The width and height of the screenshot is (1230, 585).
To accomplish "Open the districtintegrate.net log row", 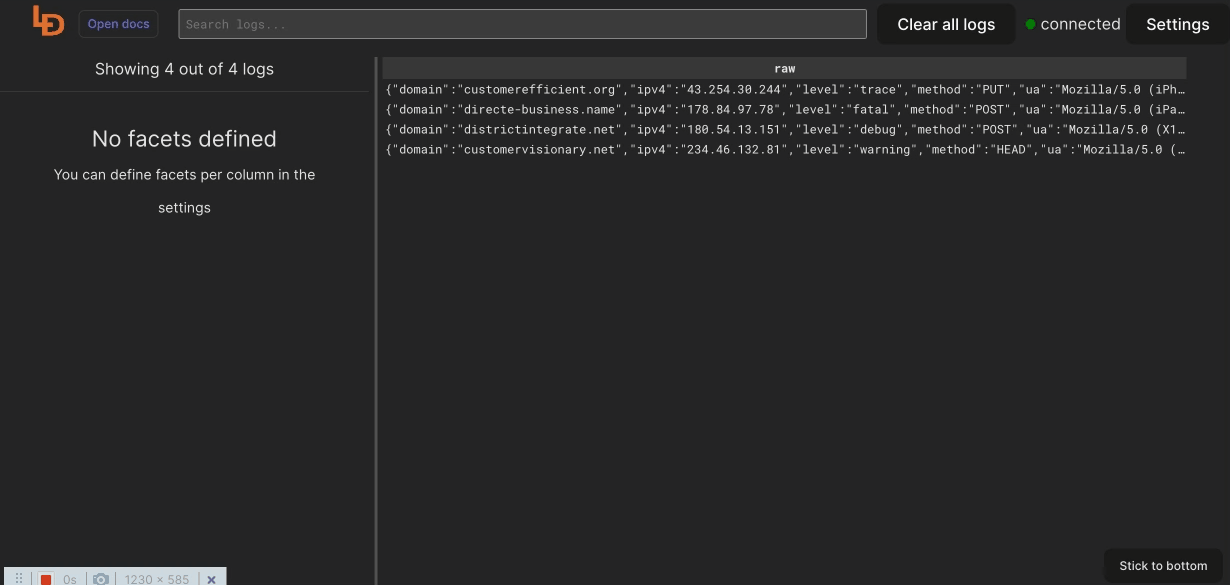I will 784,129.
